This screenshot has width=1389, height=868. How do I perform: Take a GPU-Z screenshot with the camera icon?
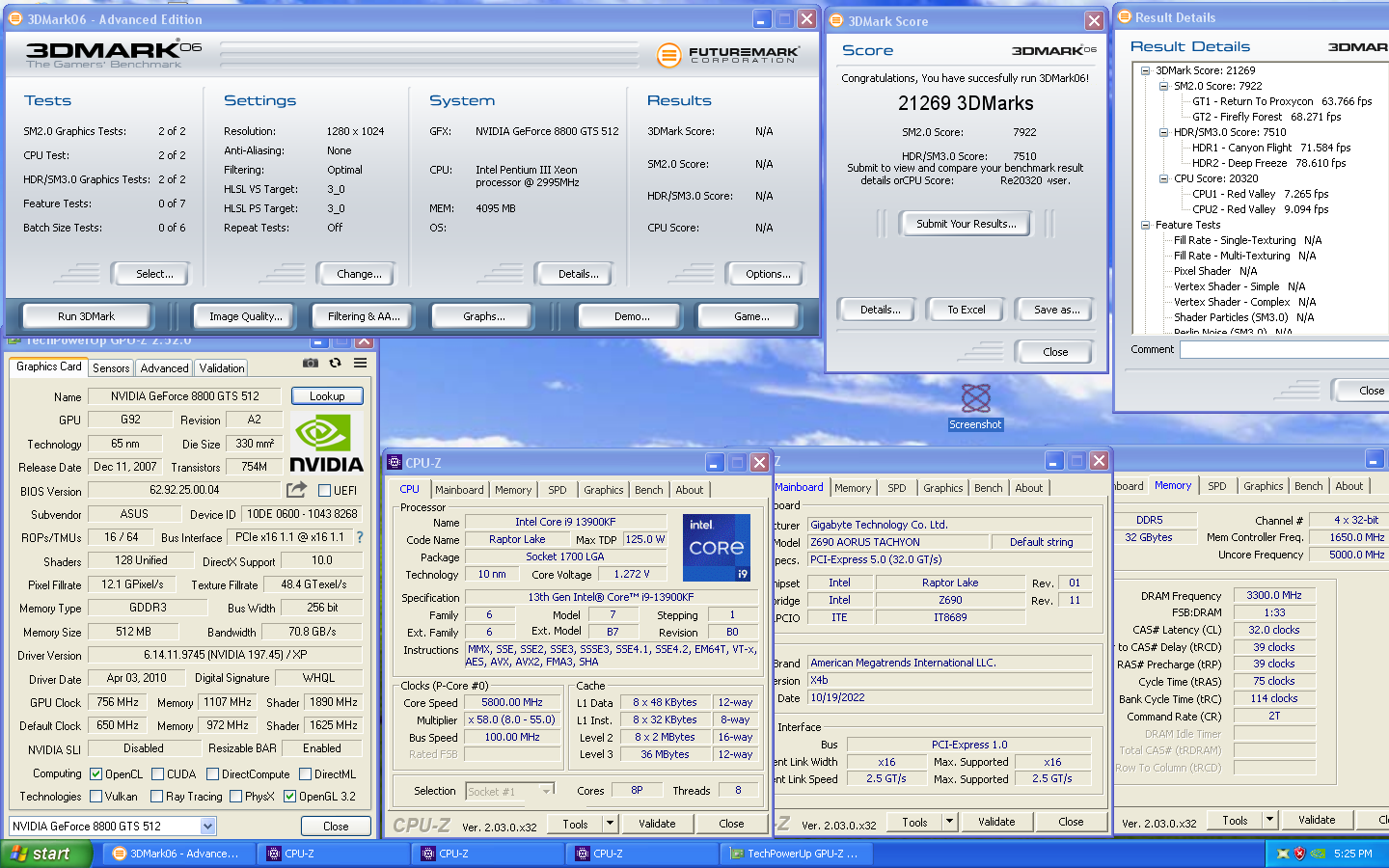(x=311, y=364)
